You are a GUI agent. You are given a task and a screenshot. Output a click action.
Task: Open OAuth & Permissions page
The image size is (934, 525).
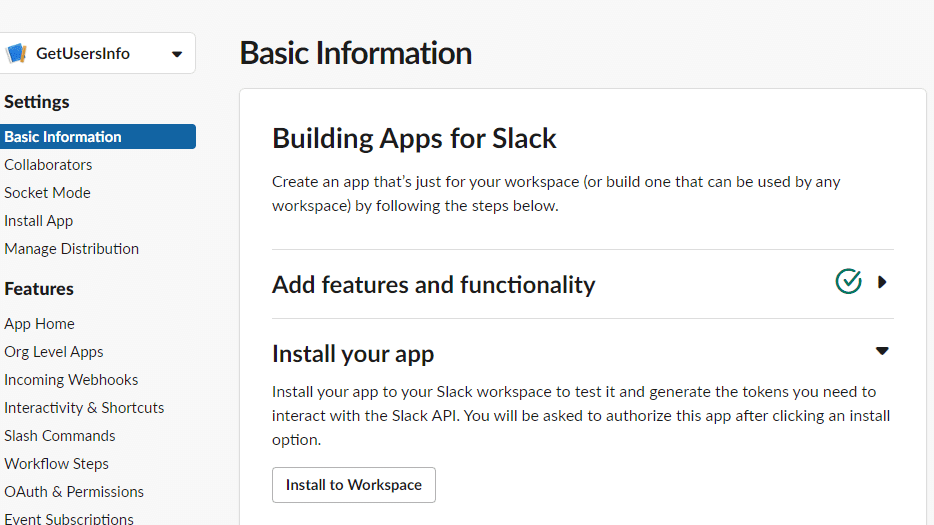[74, 492]
